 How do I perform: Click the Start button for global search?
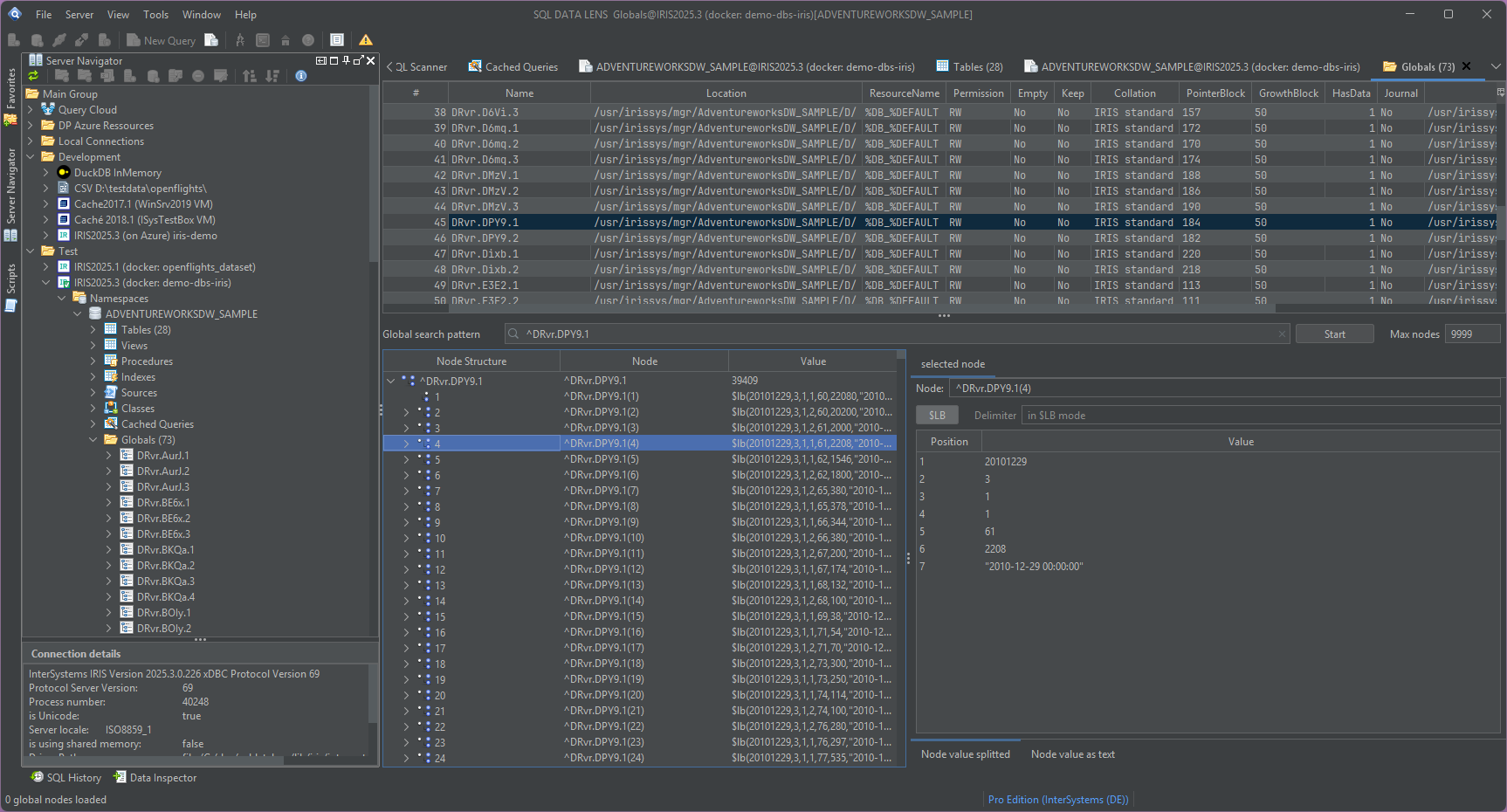1335,334
